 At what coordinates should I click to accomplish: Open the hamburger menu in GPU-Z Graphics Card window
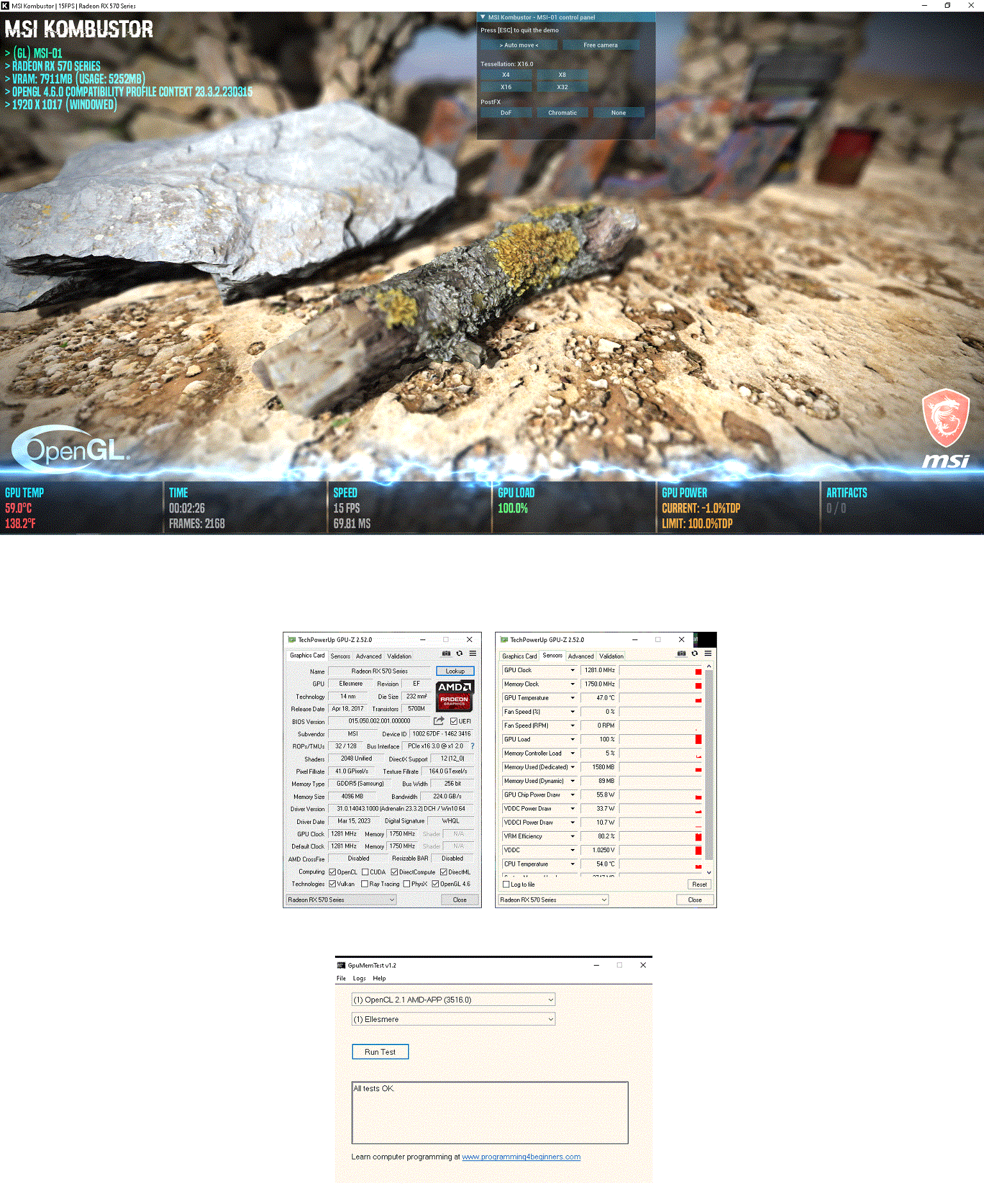pos(473,654)
